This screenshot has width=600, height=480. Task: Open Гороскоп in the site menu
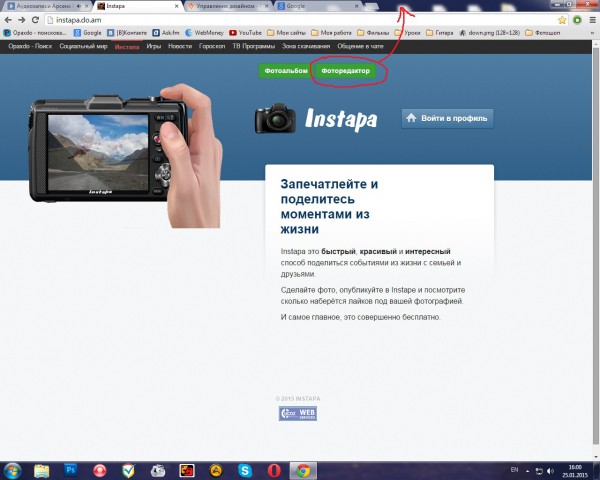tap(212, 46)
